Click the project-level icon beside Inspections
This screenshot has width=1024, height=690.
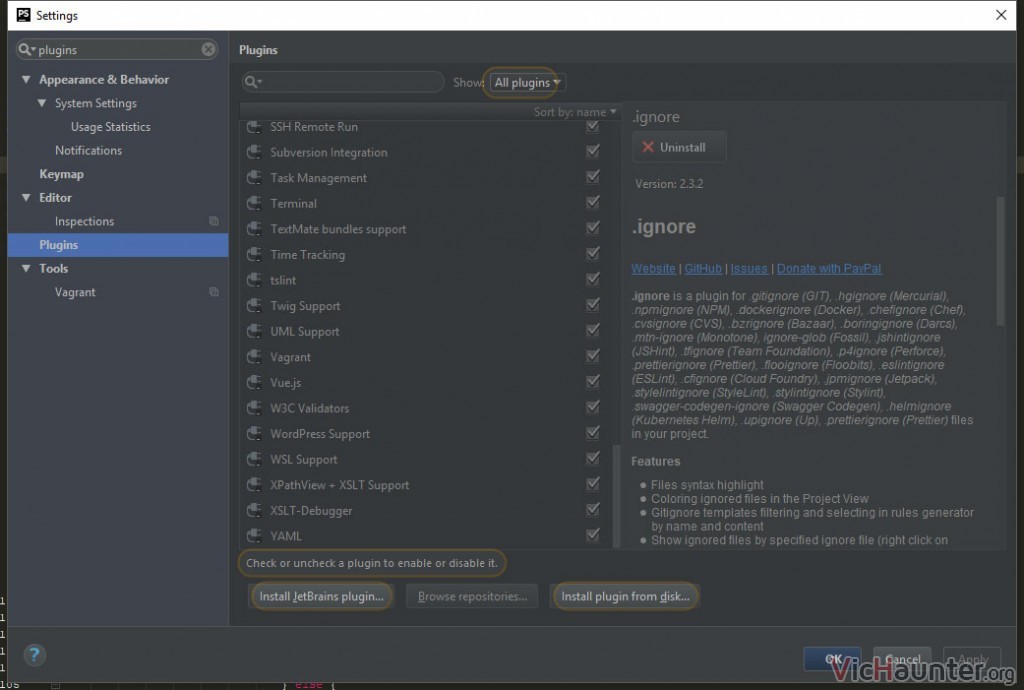214,221
